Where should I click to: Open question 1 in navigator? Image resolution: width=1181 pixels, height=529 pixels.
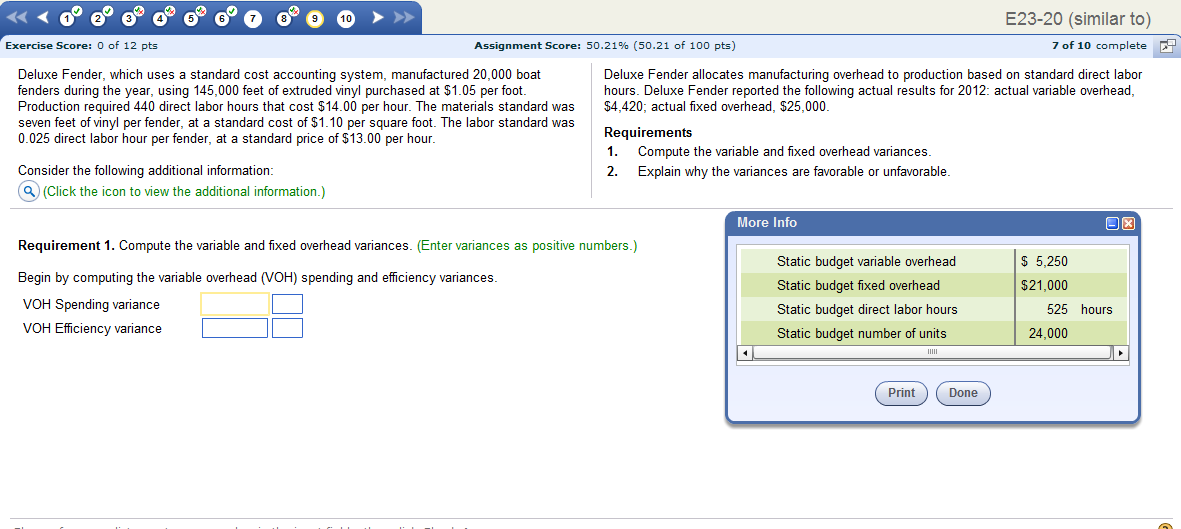tap(69, 17)
